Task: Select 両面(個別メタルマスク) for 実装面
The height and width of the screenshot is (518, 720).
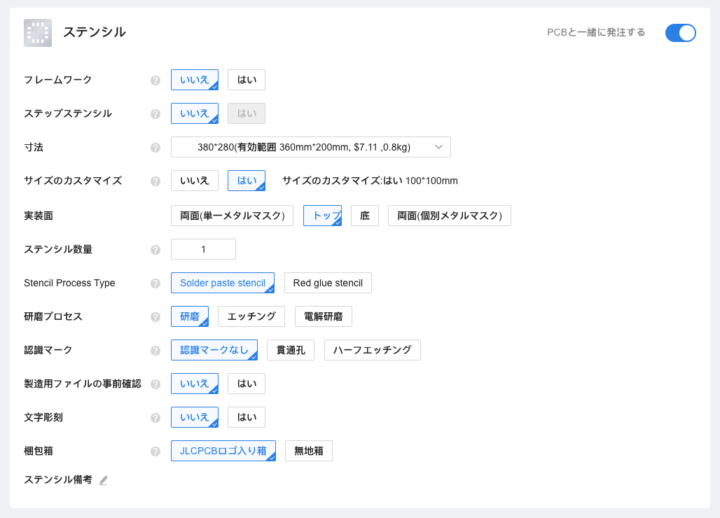Action: point(449,215)
